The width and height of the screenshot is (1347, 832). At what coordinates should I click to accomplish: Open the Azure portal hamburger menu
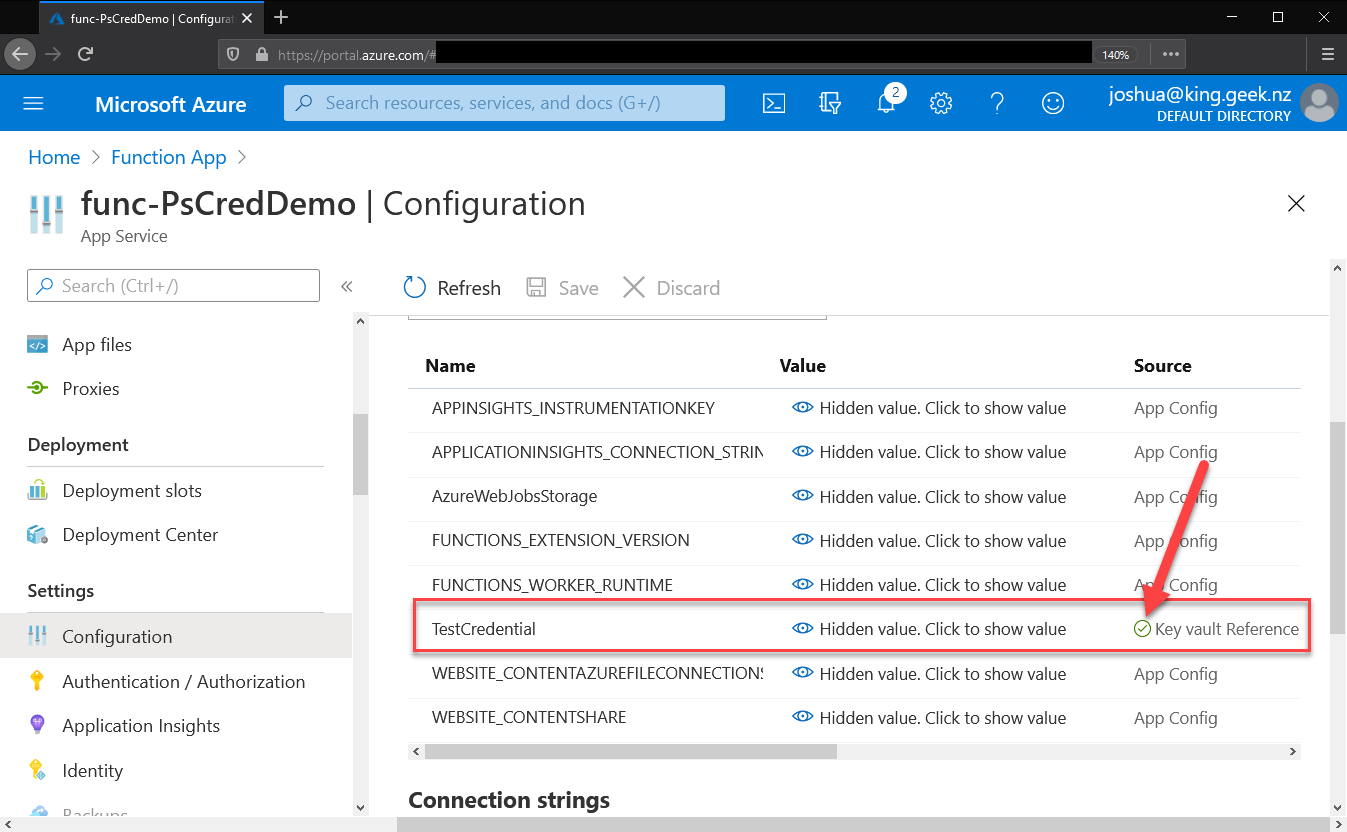click(34, 104)
